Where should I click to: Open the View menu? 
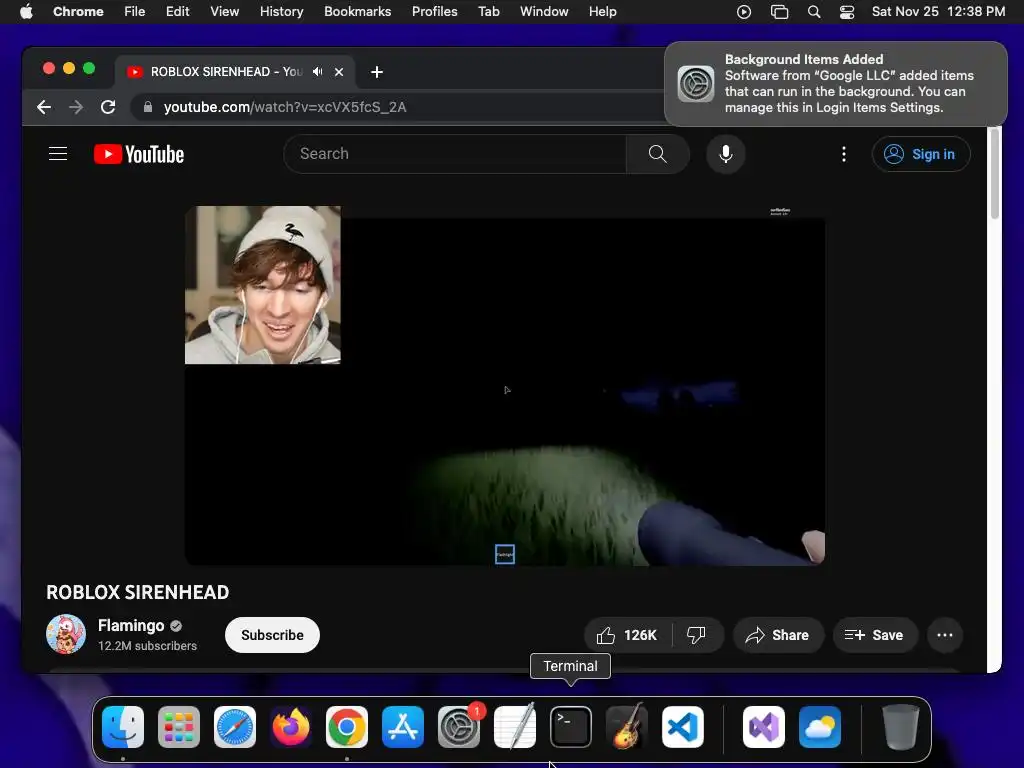tap(225, 12)
